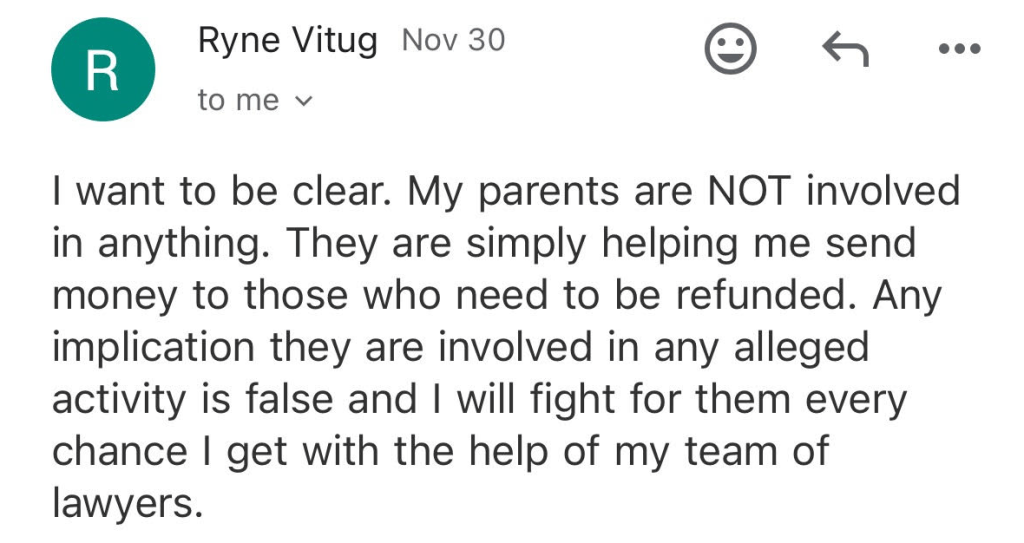
Task: Click the word "team" in the message
Action: coord(737,452)
